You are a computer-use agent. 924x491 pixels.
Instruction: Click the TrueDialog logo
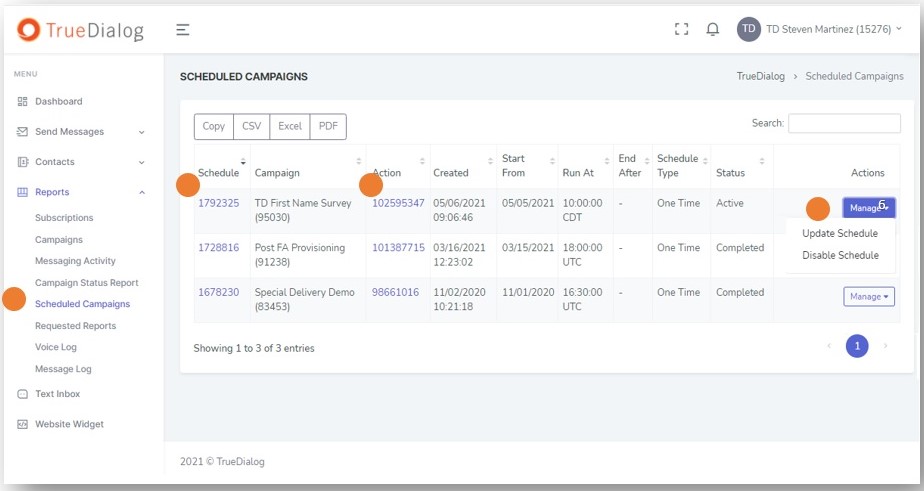pyautogui.click(x=80, y=29)
